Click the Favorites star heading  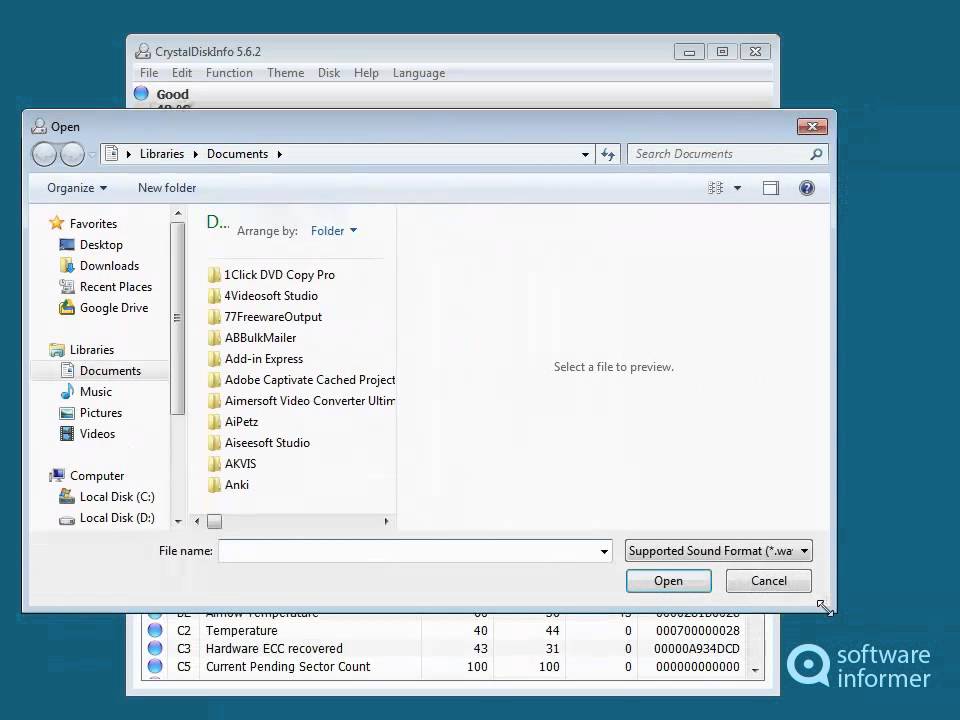(83, 223)
